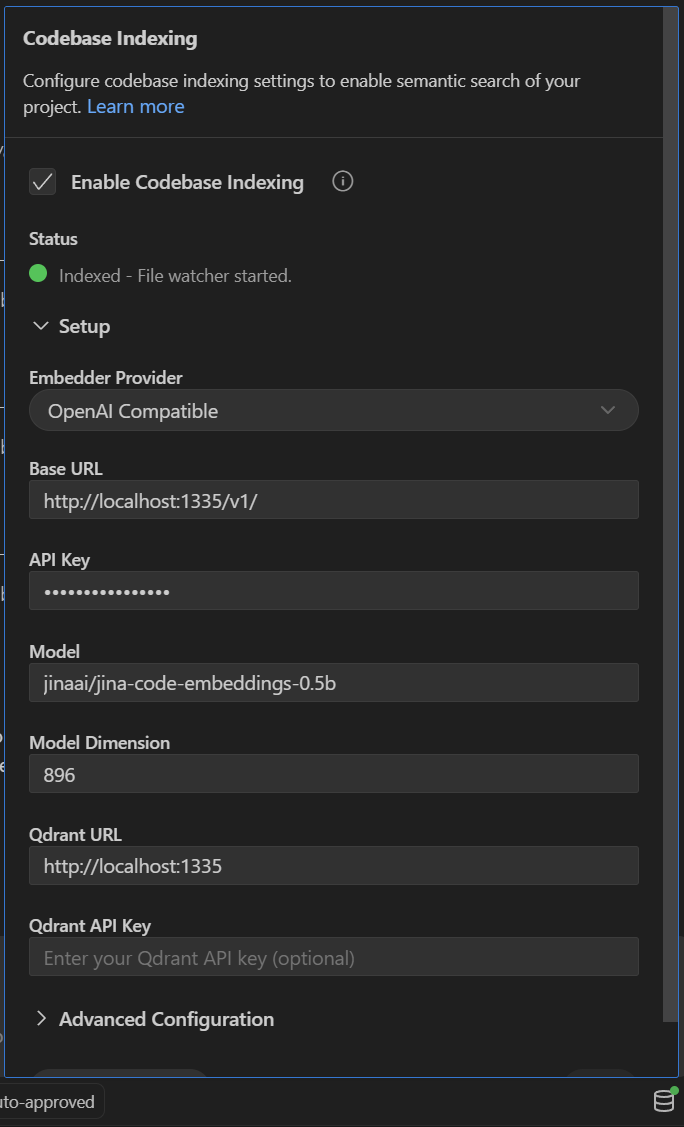Click the Setup chevron icon

(41, 327)
